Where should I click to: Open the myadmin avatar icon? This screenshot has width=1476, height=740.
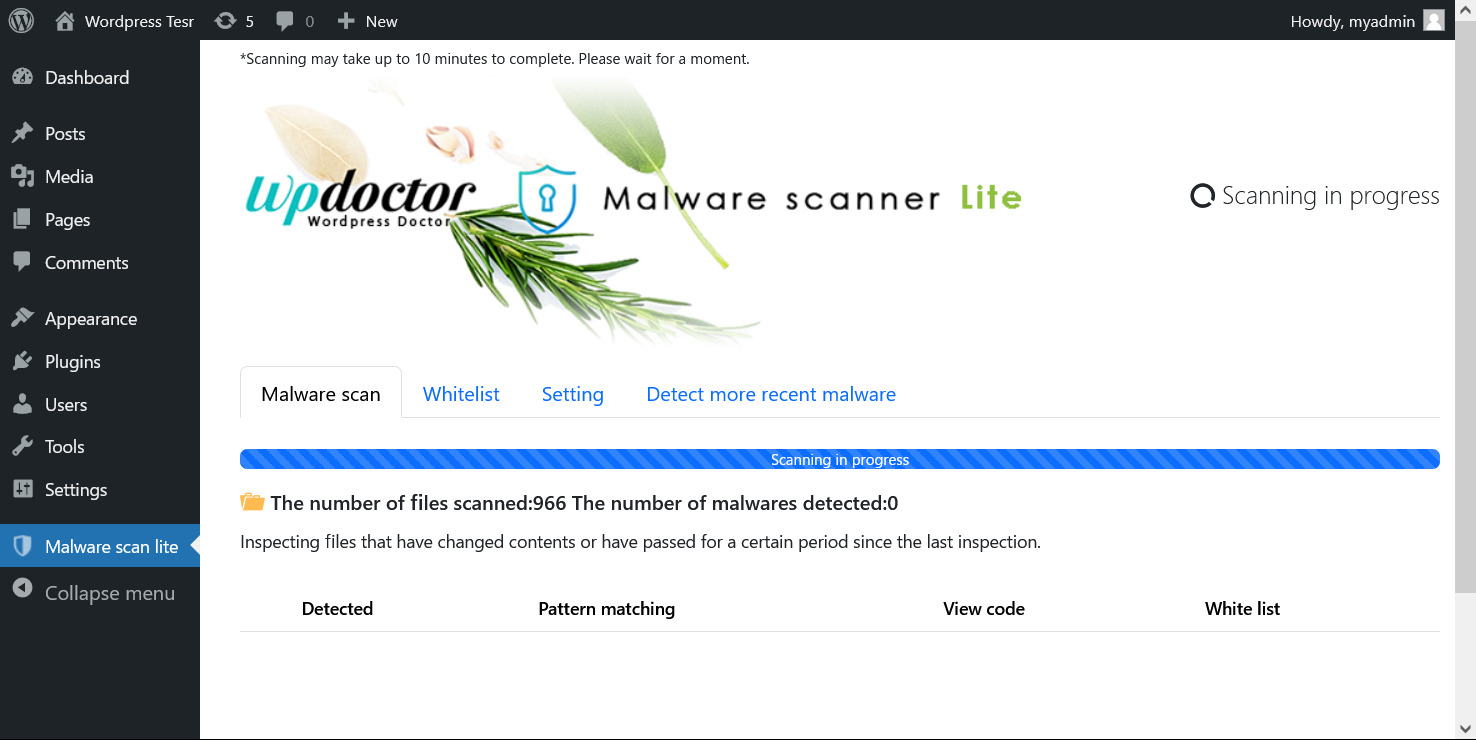pos(1434,20)
